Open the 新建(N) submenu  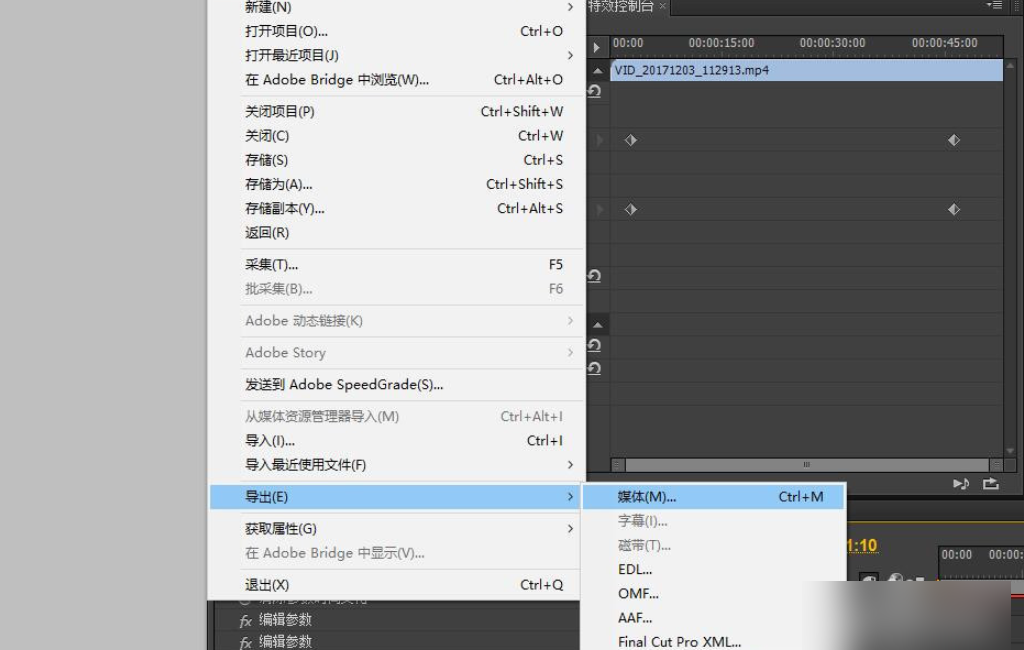coord(395,7)
